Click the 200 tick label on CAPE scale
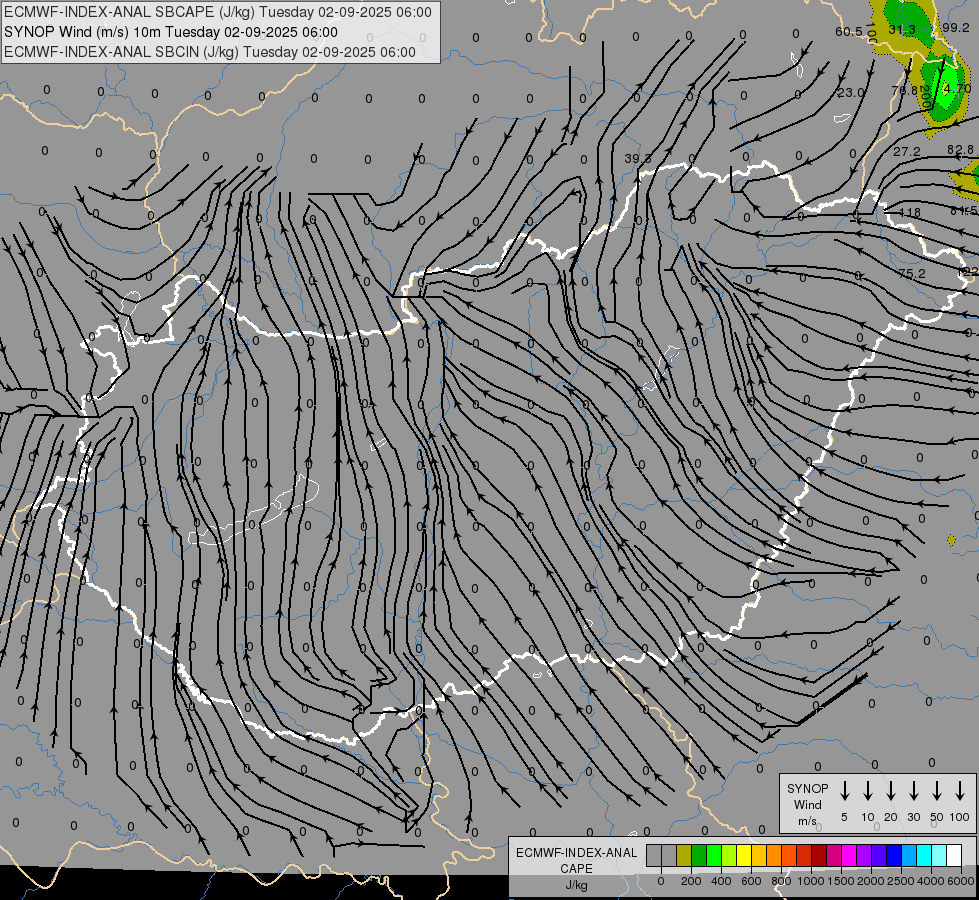The image size is (979, 900). tap(691, 881)
